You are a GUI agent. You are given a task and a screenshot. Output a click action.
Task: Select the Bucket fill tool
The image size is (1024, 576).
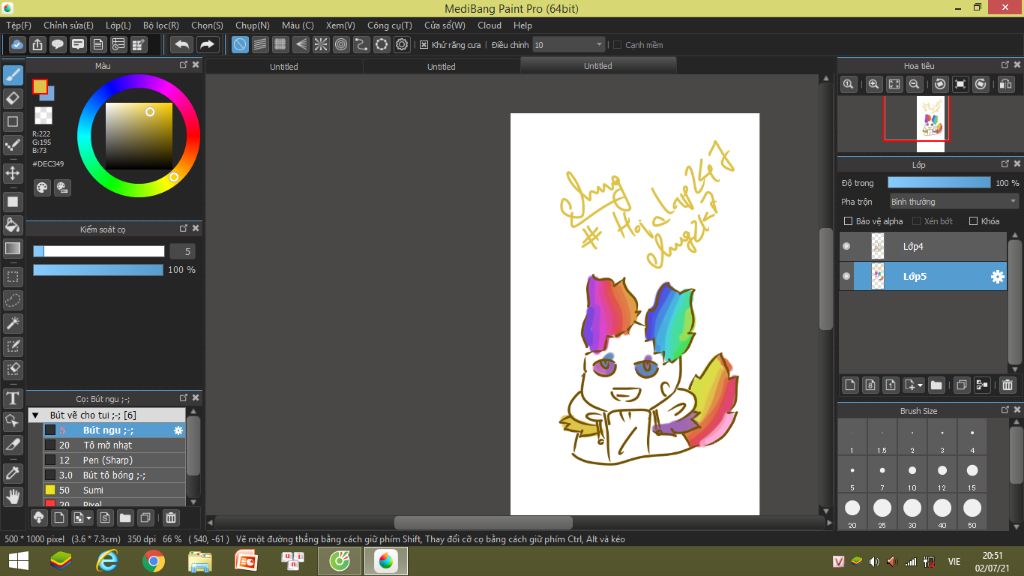tap(12, 225)
